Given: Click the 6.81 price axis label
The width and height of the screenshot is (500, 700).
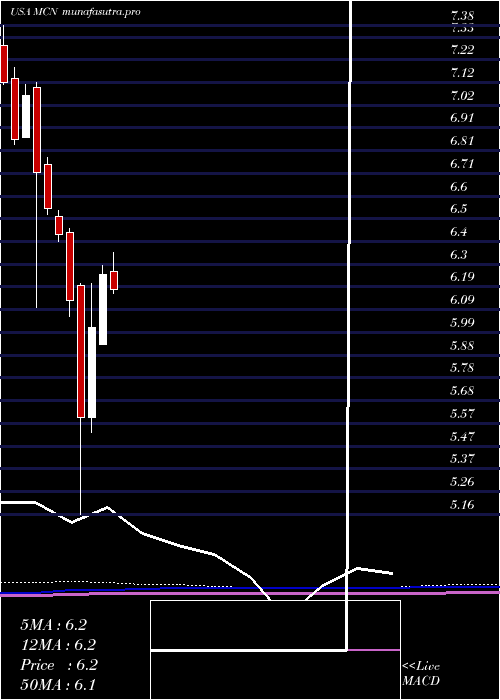Looking at the screenshot, I should (x=462, y=141).
